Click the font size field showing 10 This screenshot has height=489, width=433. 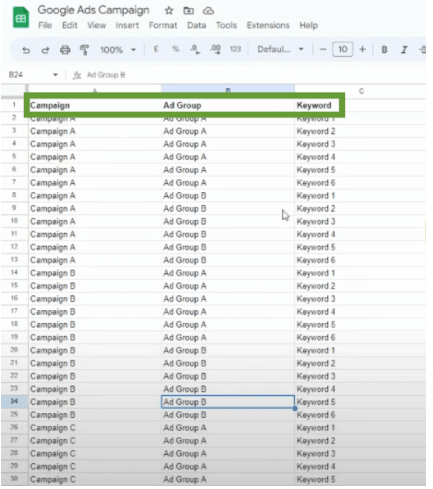(343, 49)
